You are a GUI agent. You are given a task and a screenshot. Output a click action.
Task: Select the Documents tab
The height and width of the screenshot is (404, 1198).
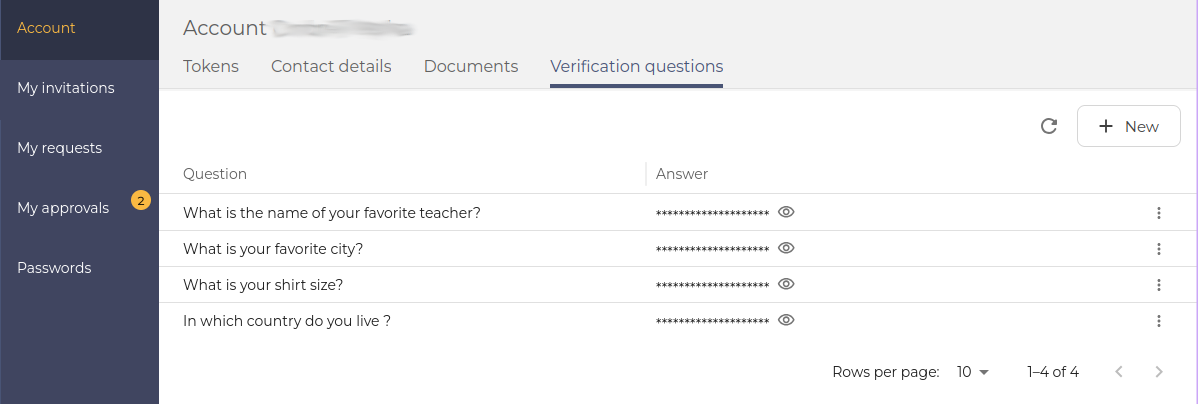tap(471, 66)
